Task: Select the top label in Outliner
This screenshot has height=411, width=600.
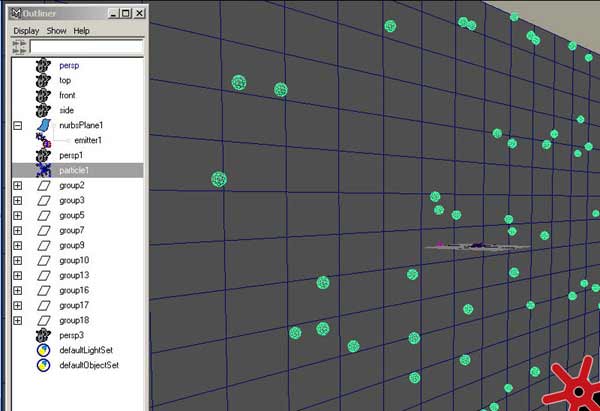Action: click(65, 80)
